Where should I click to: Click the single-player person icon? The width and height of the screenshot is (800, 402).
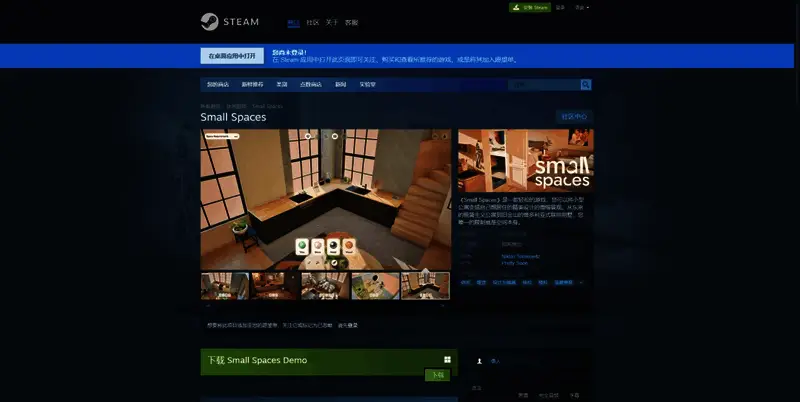(480, 361)
